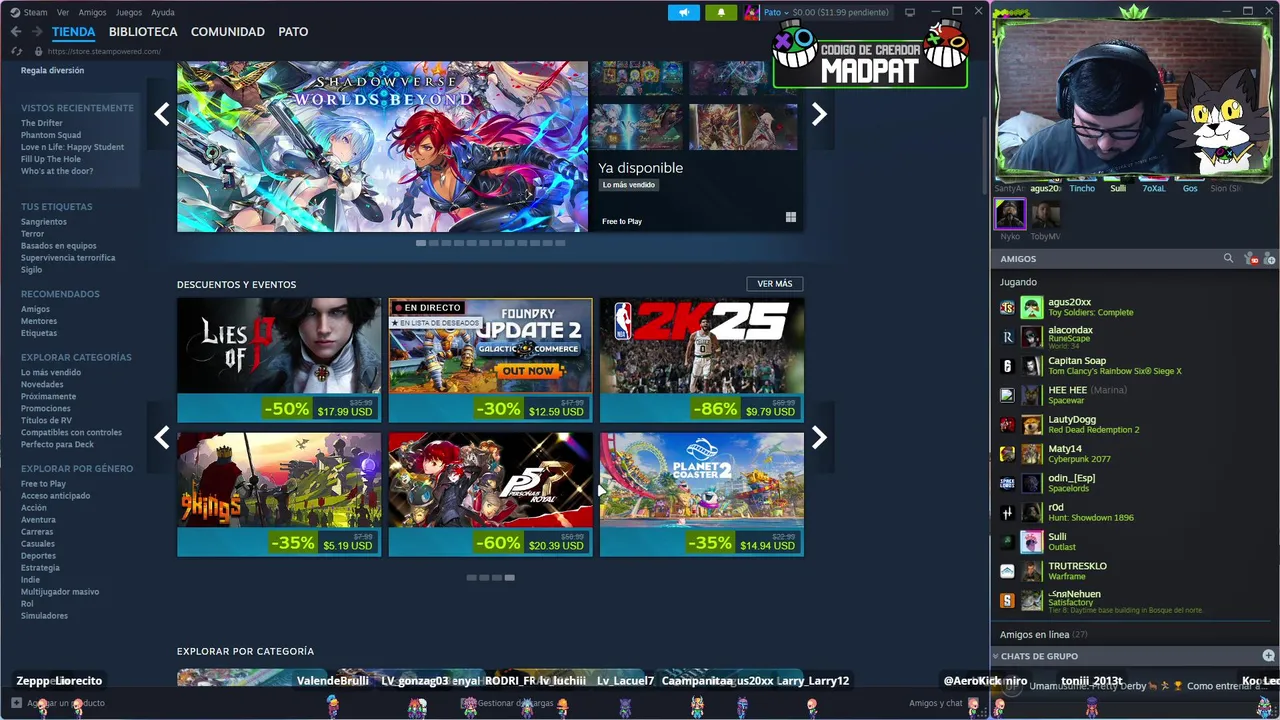Open pending friend invites icon
Image resolution: width=1280 pixels, height=720 pixels.
(x=1250, y=259)
